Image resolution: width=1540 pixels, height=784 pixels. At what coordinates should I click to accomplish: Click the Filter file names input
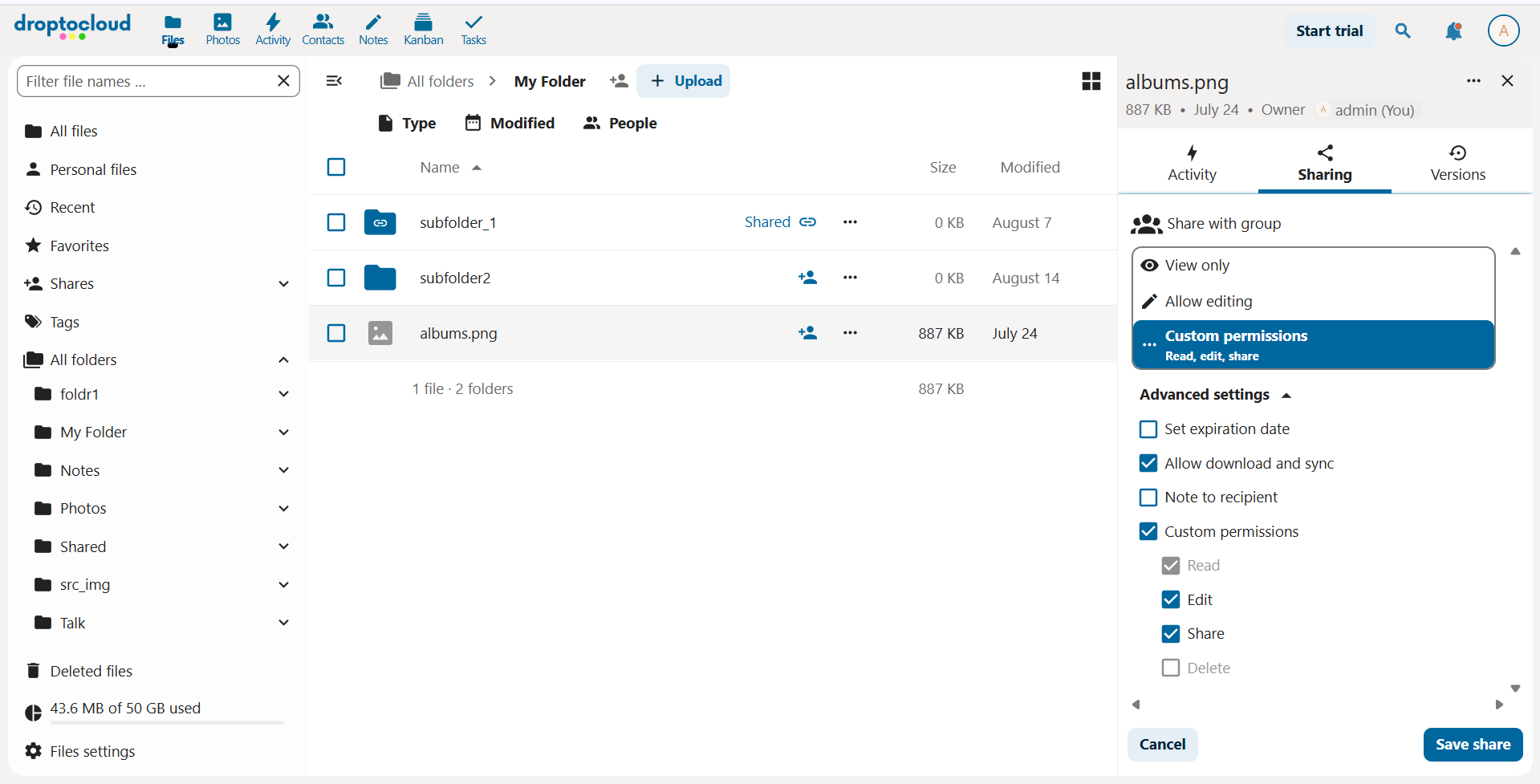pos(147,82)
